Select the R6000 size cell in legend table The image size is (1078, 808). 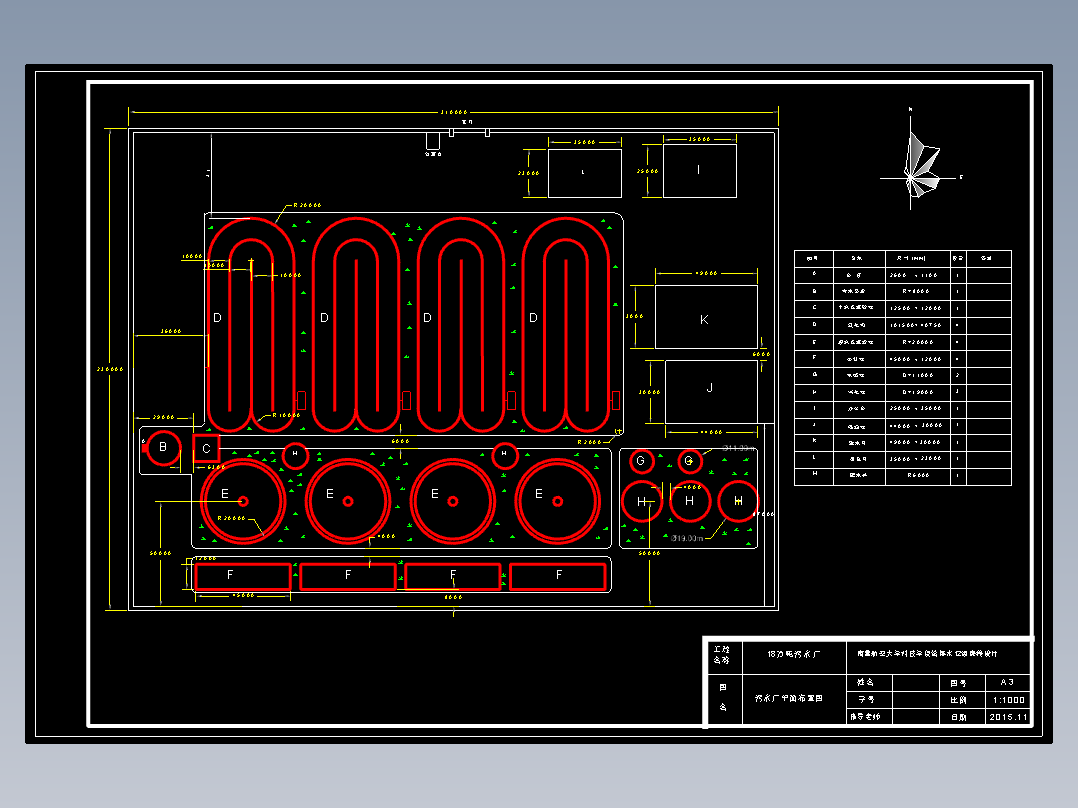(918, 475)
